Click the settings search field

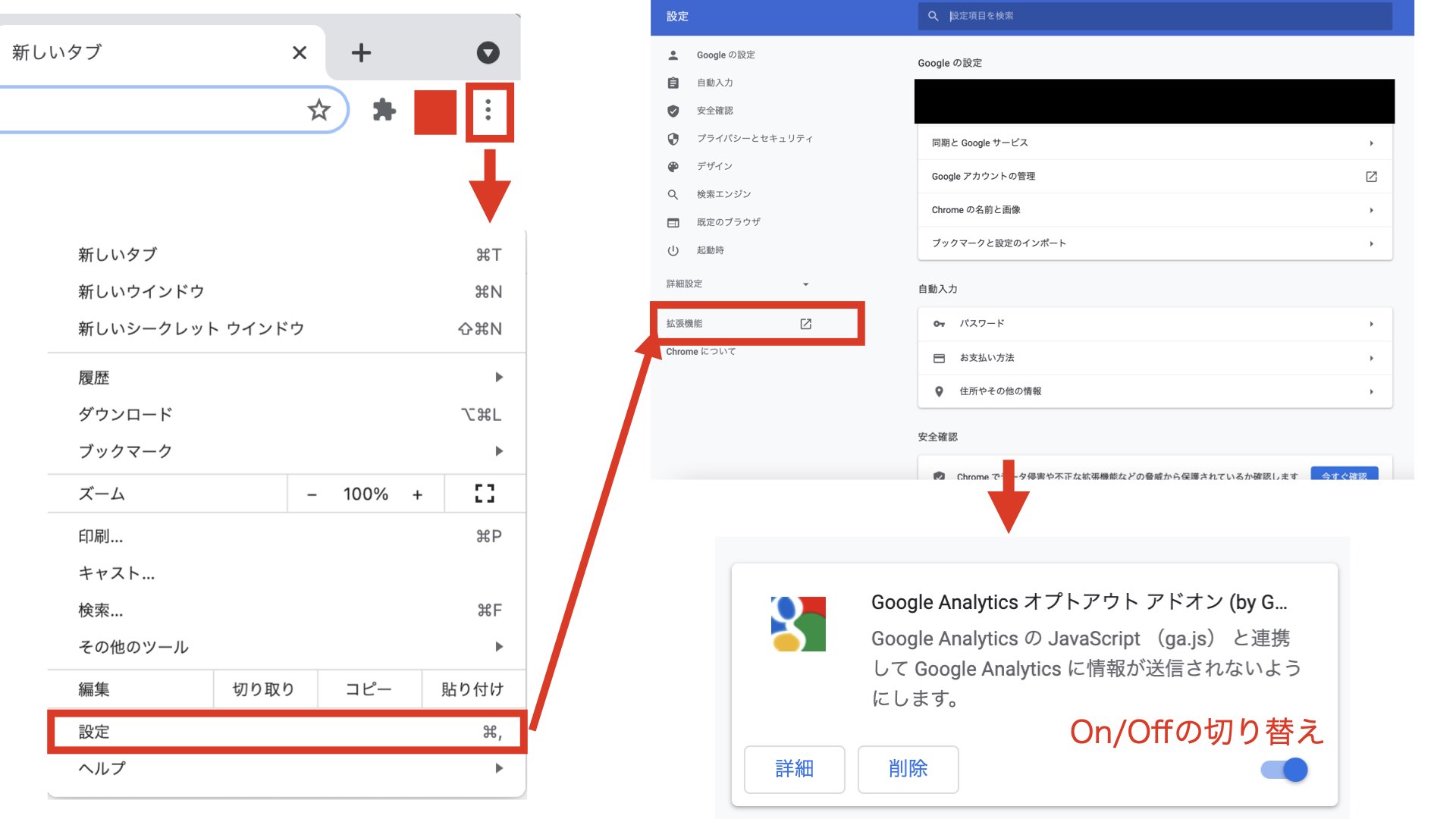coord(1155,16)
